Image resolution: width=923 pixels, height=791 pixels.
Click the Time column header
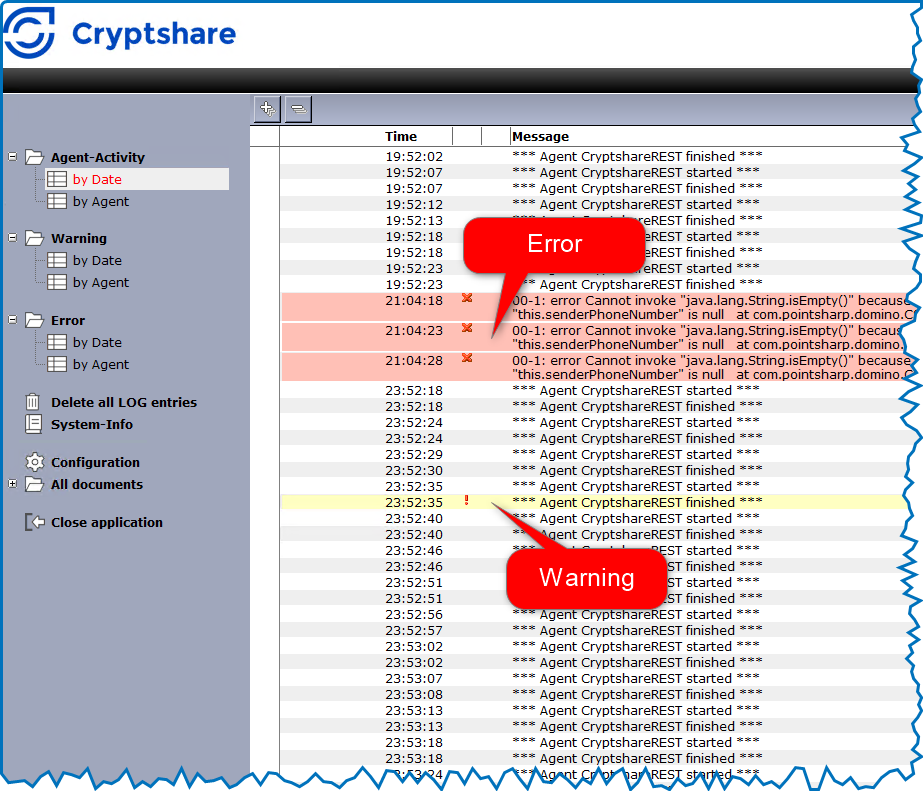click(x=401, y=136)
